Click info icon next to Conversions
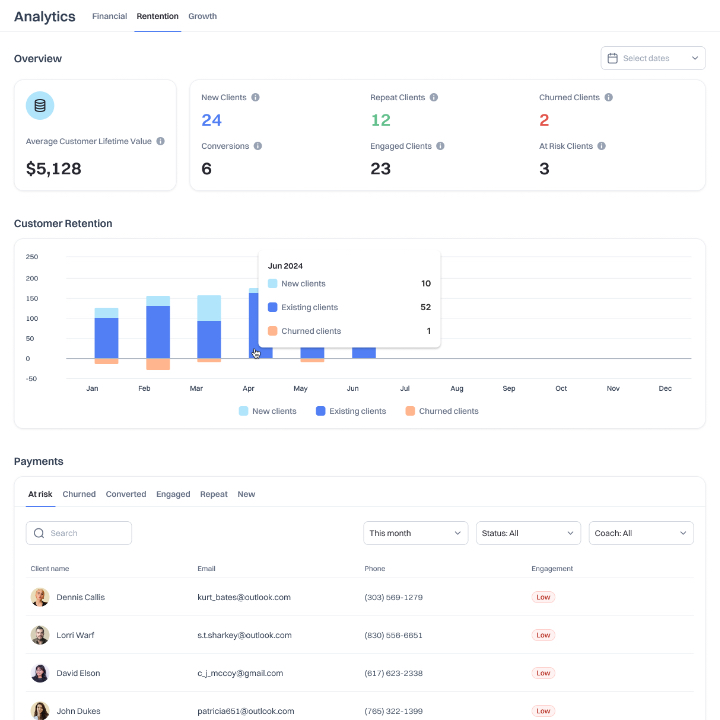 click(258, 146)
